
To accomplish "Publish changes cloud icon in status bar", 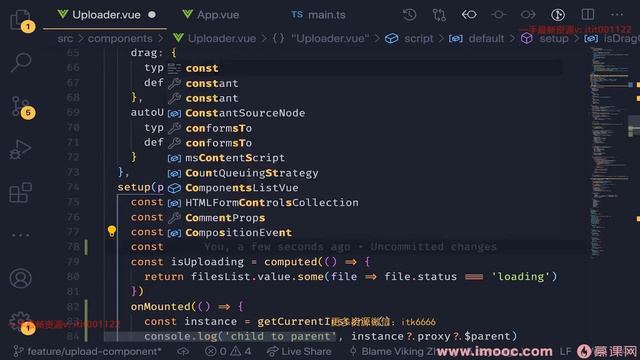I will click(183, 351).
